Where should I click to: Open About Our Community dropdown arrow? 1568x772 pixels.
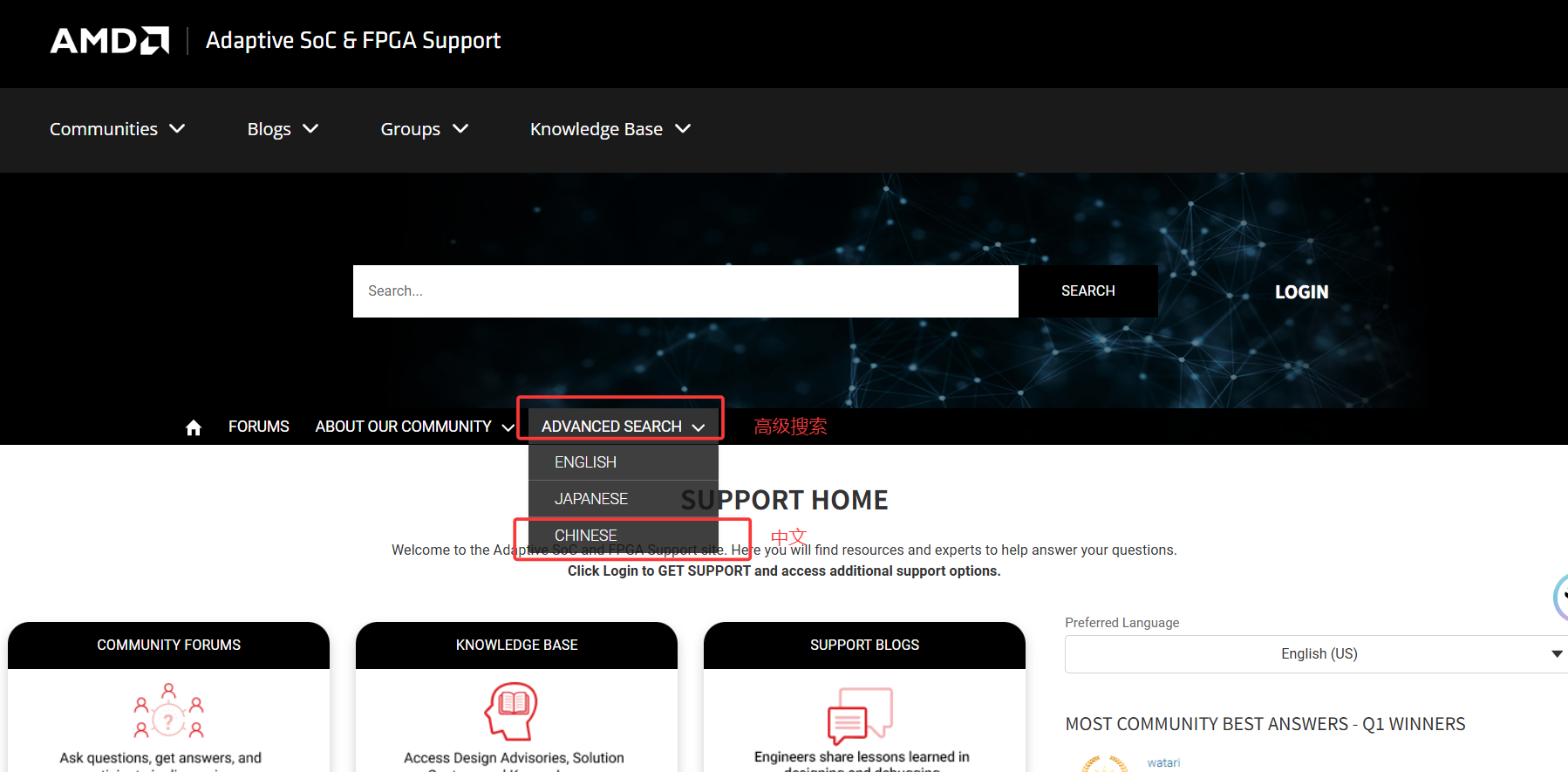508,427
